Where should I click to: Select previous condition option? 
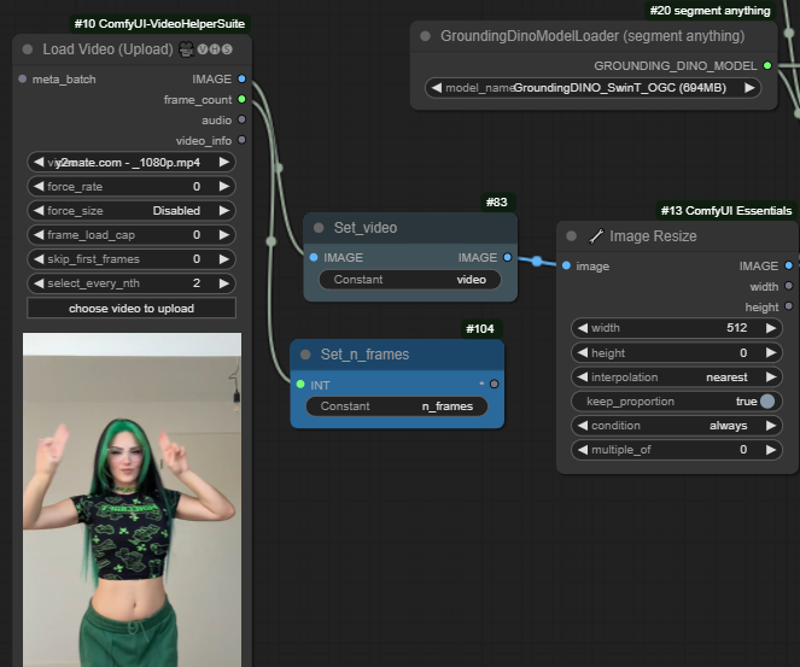pyautogui.click(x=582, y=426)
